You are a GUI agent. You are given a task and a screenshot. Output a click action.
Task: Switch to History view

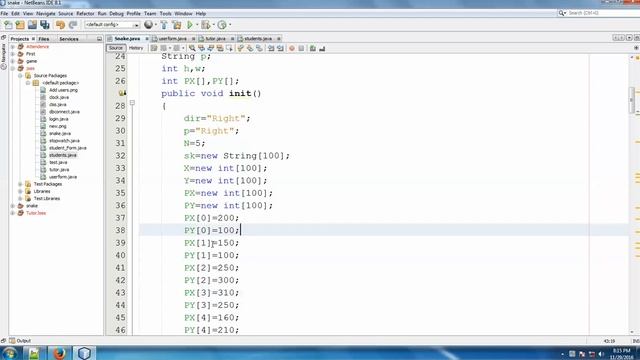pos(136,48)
